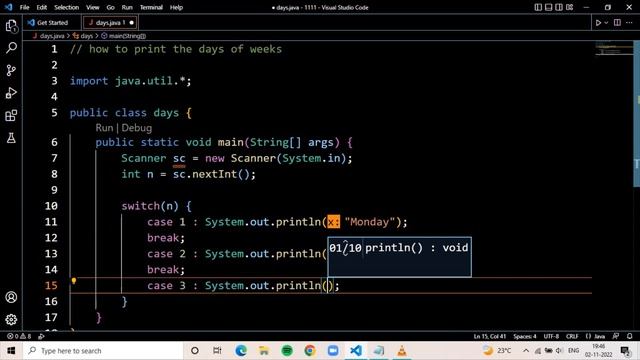Open the editor More Actions ellipsis

[629, 23]
